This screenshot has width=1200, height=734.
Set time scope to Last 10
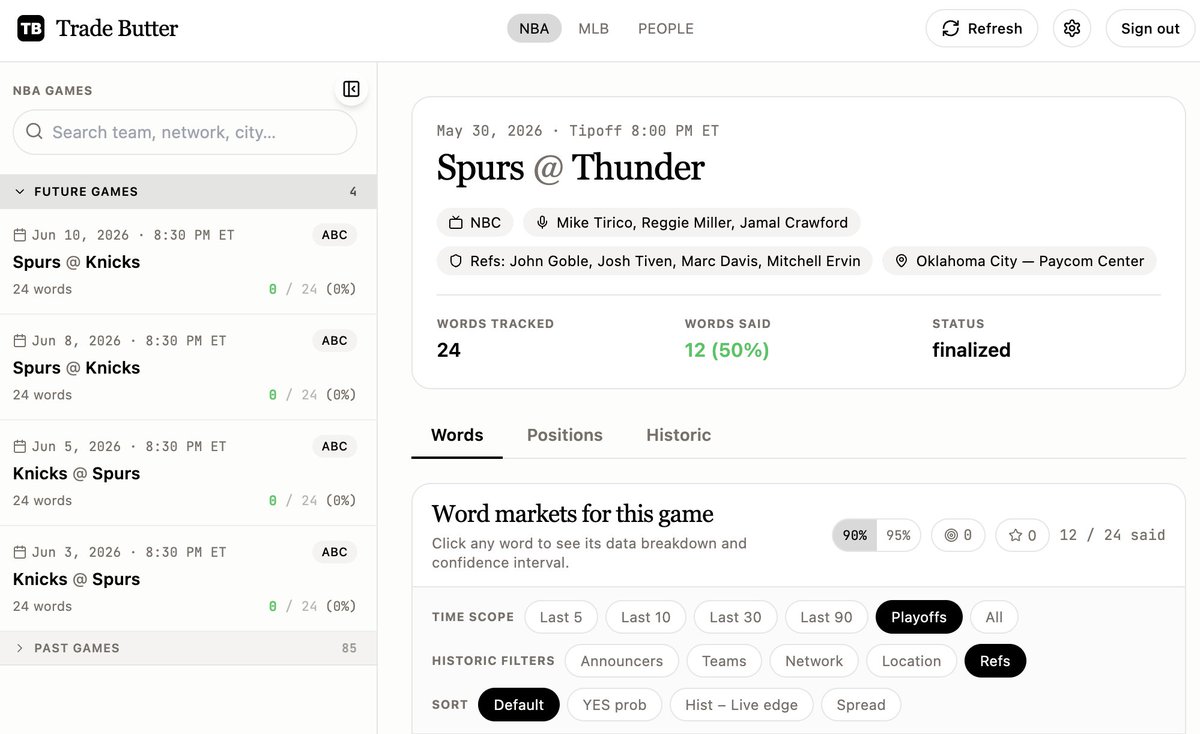click(x=646, y=617)
